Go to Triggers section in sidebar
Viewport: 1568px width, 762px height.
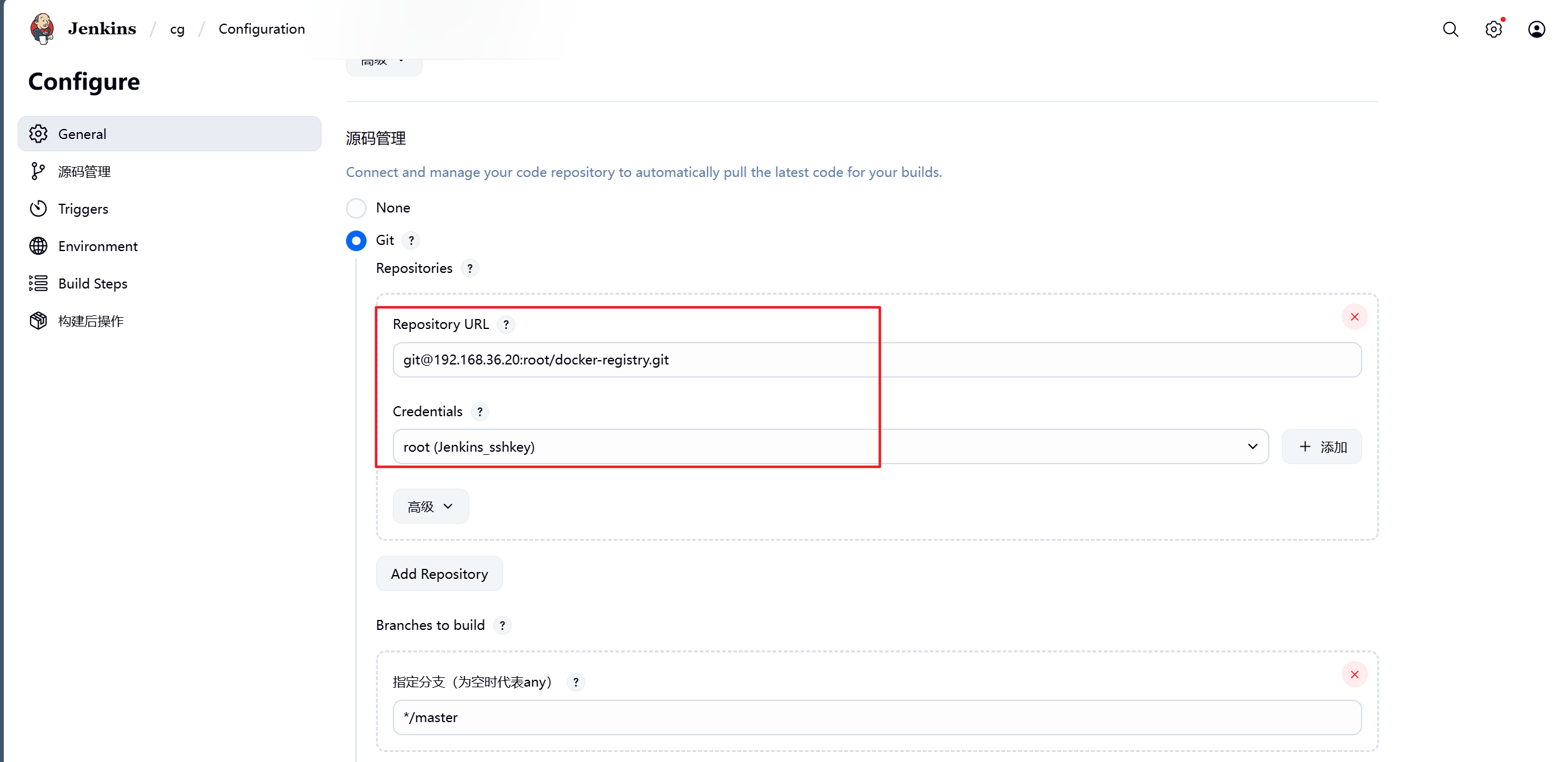pos(83,209)
